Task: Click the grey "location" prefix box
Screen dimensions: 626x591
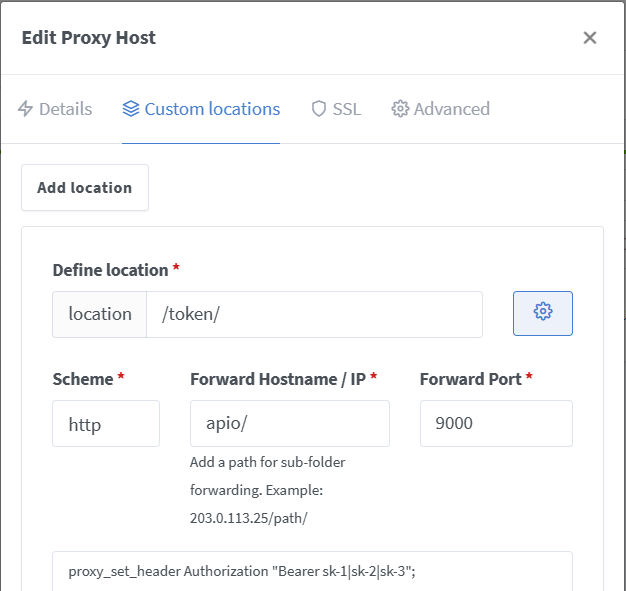Action: (100, 314)
